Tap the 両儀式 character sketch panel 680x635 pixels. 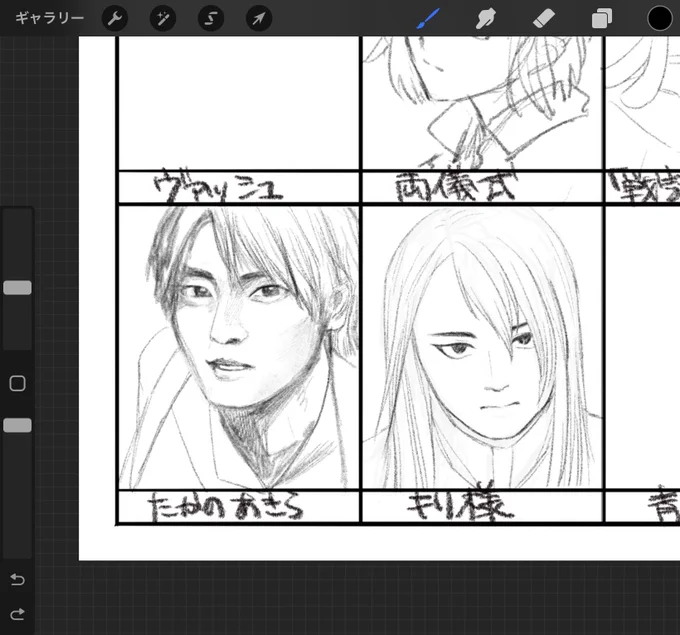point(482,103)
